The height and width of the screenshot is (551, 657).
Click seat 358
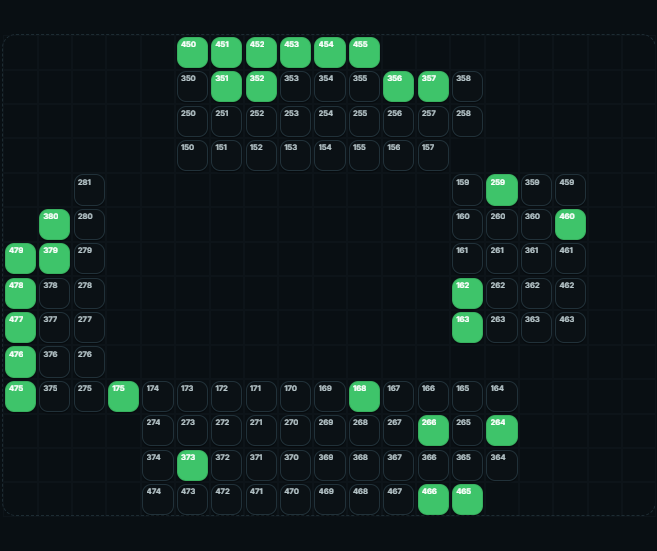(x=467, y=87)
